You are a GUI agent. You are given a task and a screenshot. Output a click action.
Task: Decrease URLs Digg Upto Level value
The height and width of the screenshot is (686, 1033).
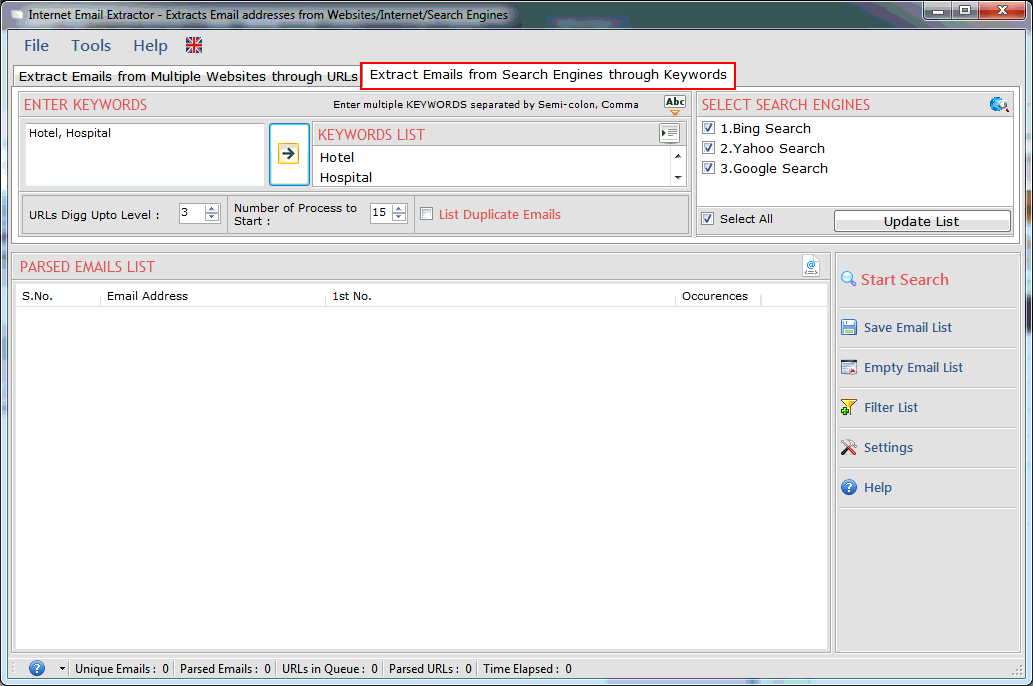tap(211, 217)
